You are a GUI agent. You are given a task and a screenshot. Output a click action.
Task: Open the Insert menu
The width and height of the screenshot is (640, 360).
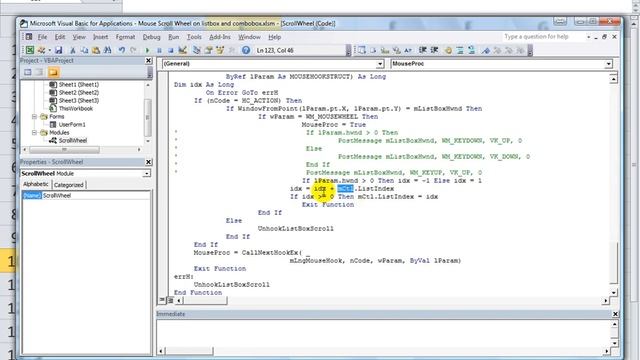tap(100, 37)
